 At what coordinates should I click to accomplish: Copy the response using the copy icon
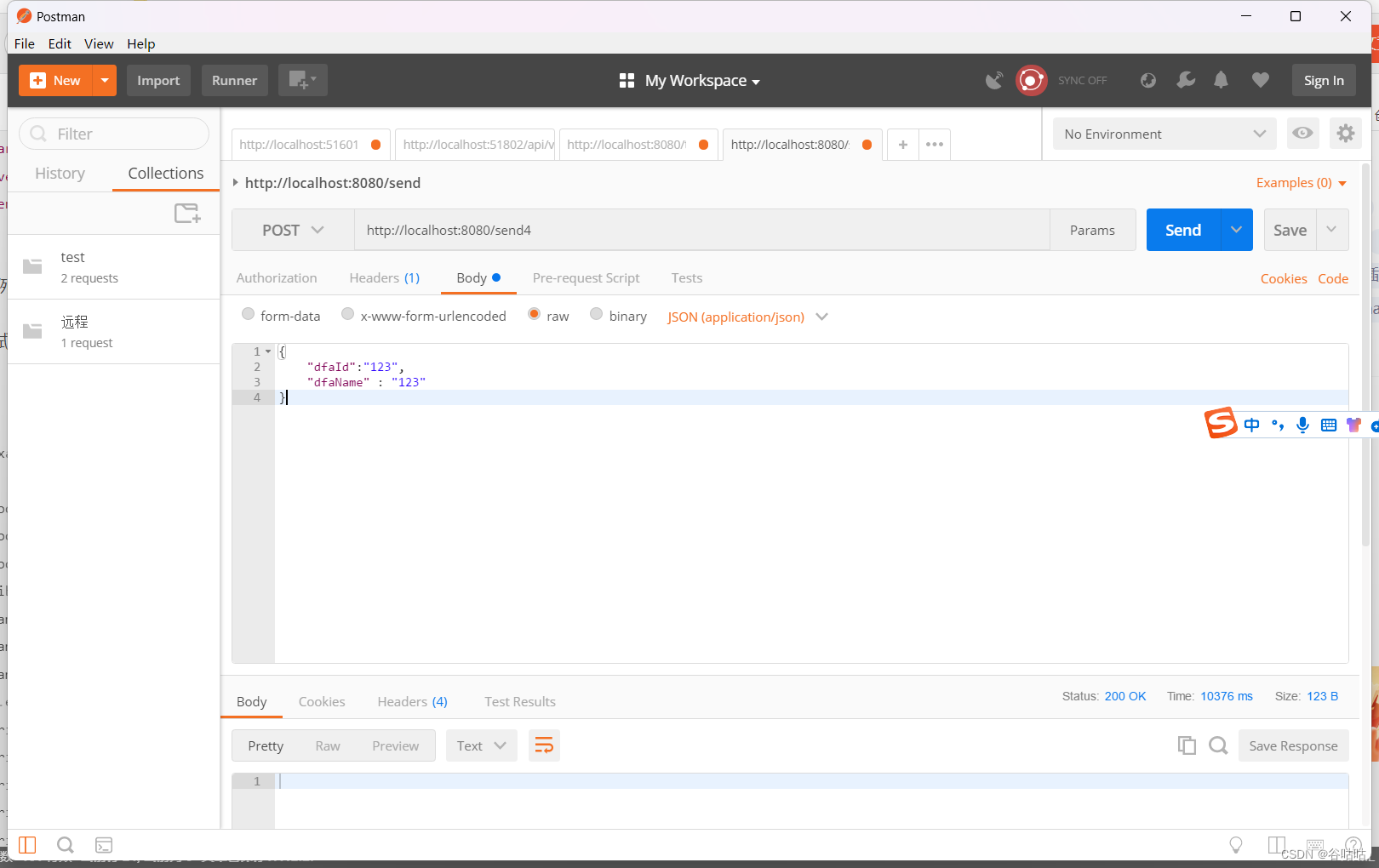(x=1187, y=745)
